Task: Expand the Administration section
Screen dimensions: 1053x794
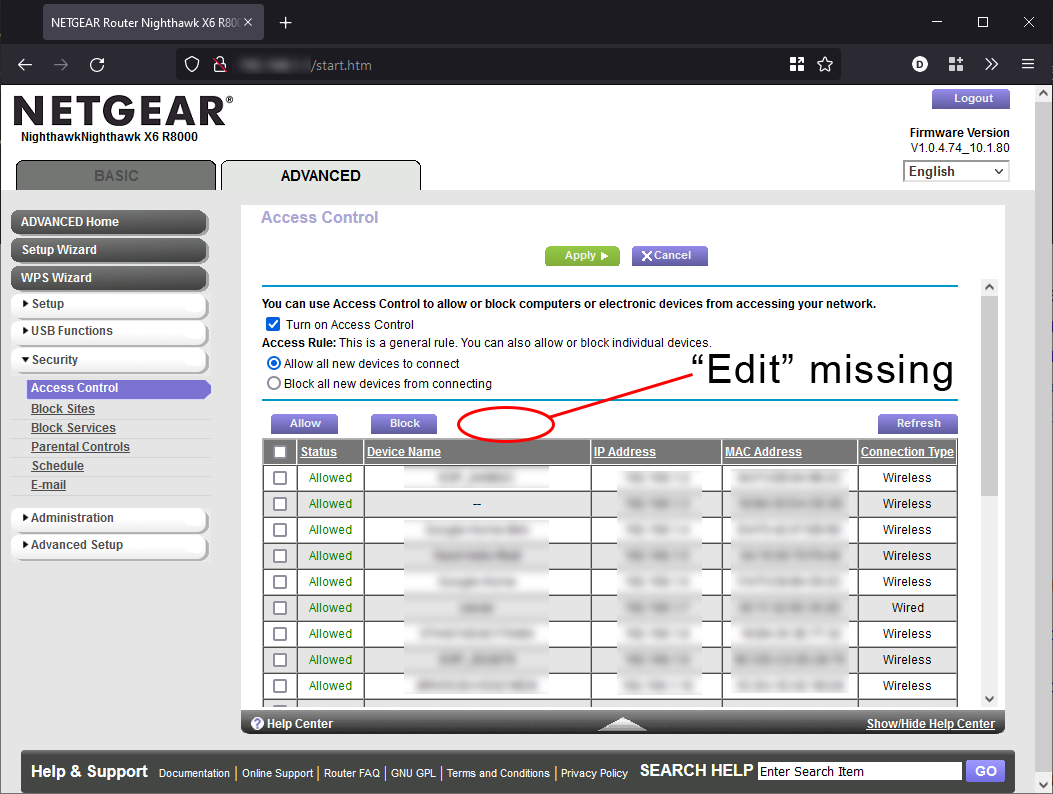Action: point(70,518)
